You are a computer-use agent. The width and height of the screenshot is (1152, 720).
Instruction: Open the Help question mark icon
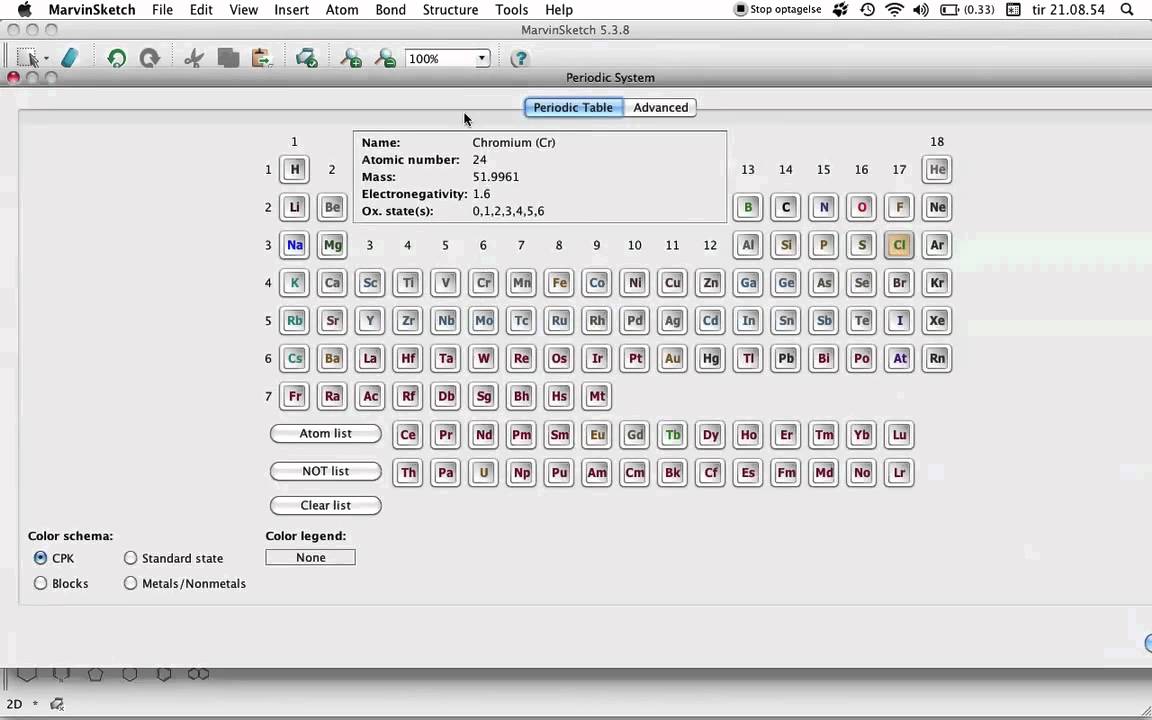coord(519,58)
